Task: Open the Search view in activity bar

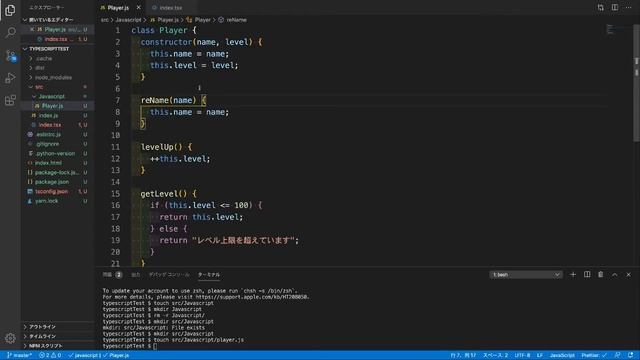Action: point(10,32)
